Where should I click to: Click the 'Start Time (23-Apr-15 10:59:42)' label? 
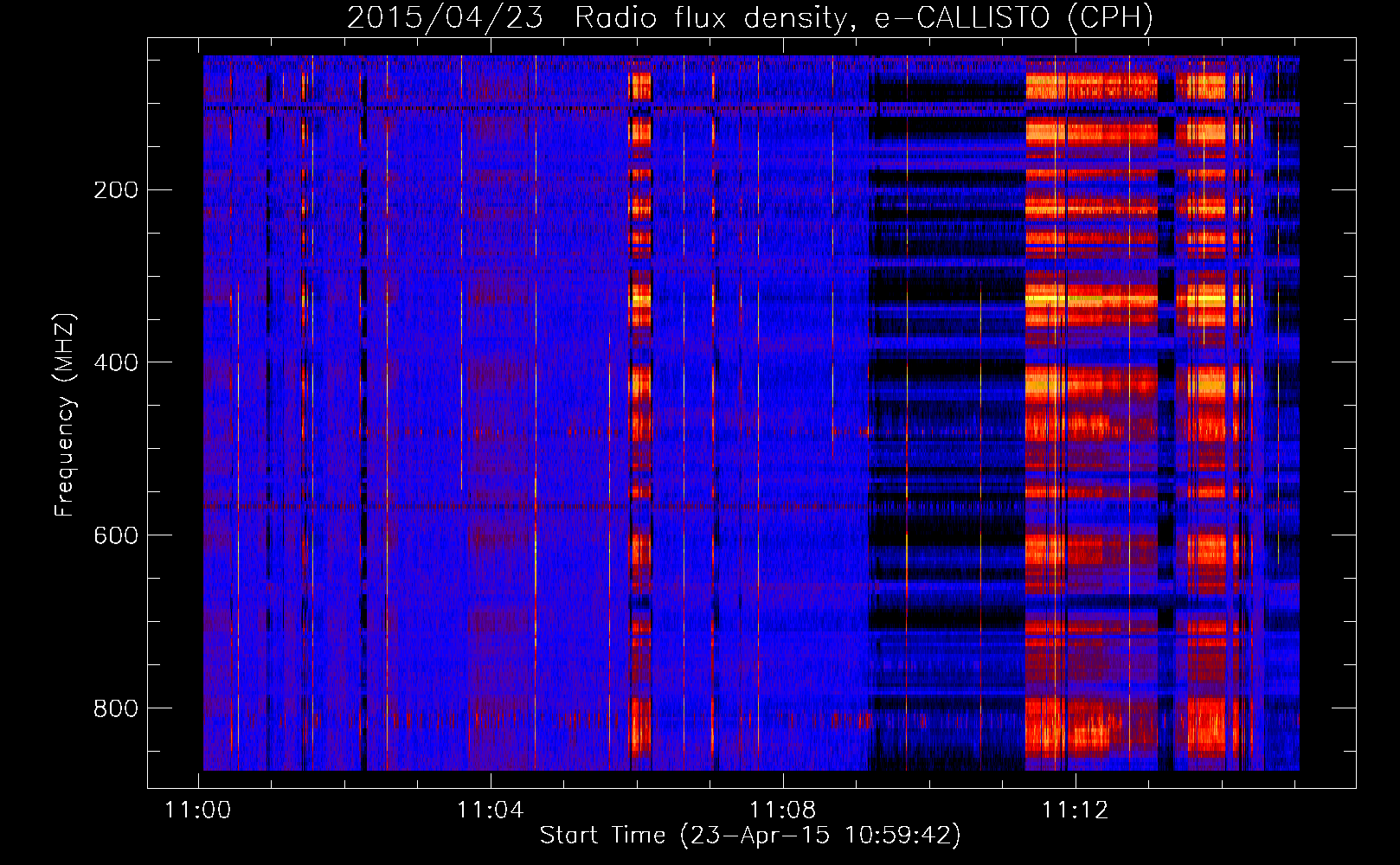point(750,836)
